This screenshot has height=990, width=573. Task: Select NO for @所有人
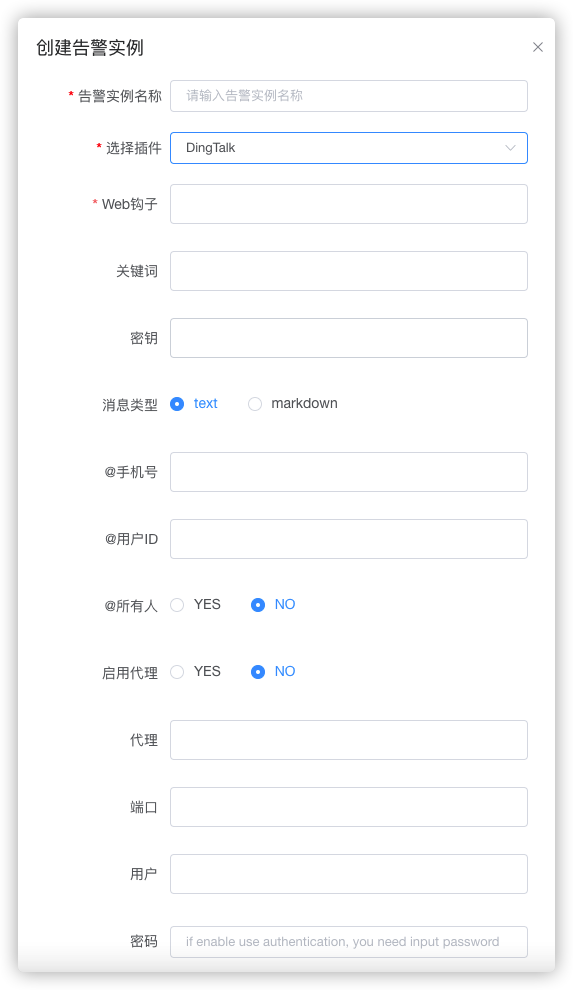coord(258,605)
